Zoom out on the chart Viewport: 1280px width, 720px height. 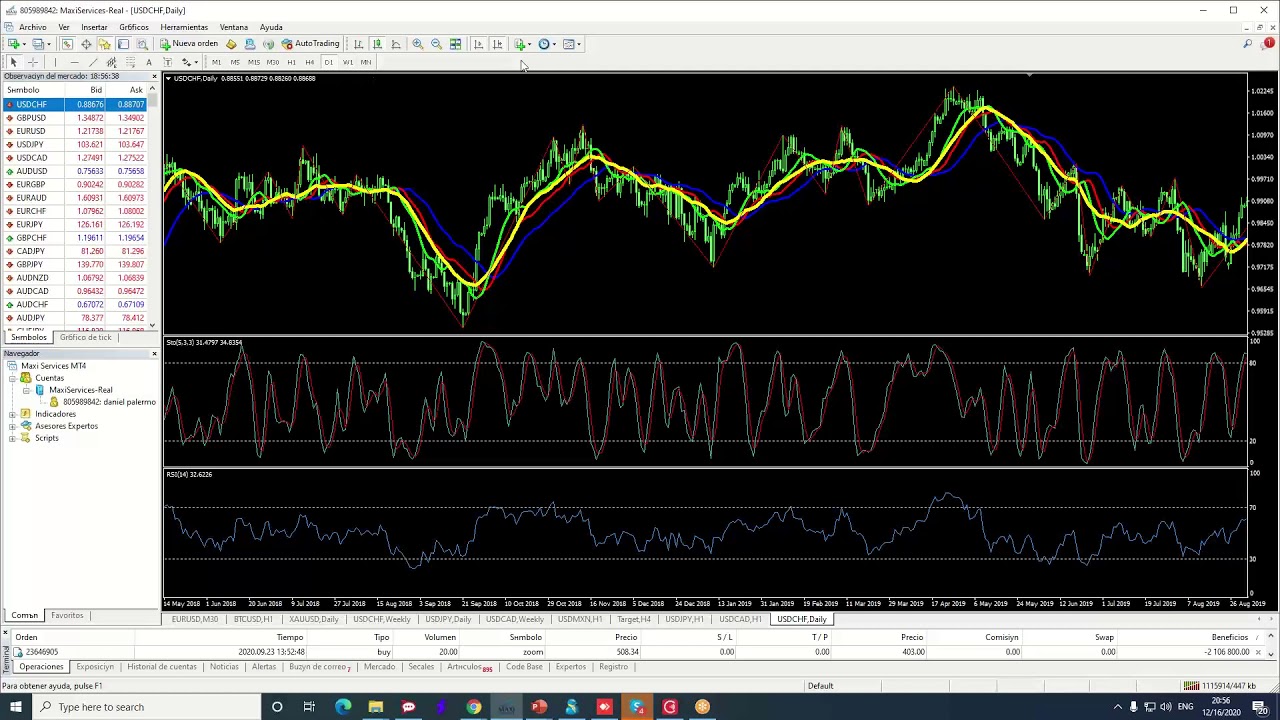pyautogui.click(x=436, y=44)
